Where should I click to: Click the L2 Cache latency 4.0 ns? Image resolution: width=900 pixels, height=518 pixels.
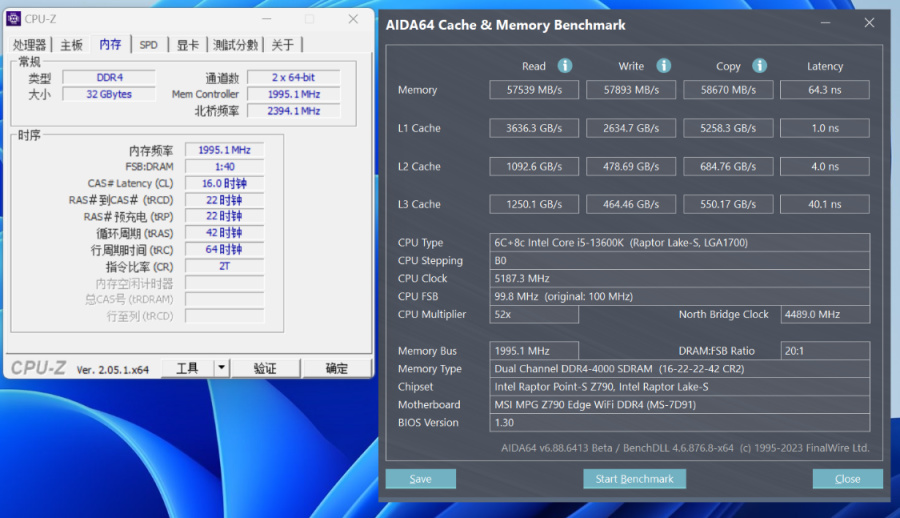pyautogui.click(x=825, y=167)
